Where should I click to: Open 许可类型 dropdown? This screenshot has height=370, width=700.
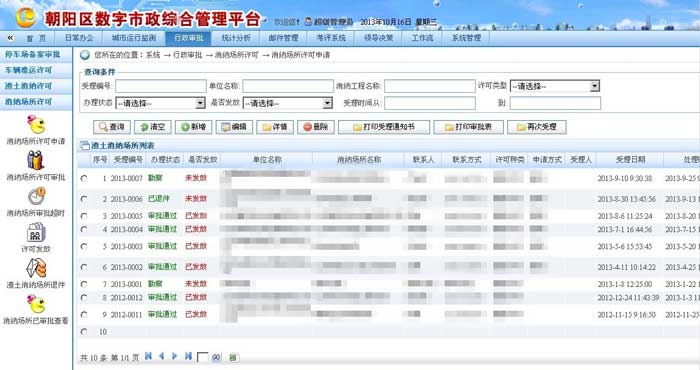(x=555, y=86)
